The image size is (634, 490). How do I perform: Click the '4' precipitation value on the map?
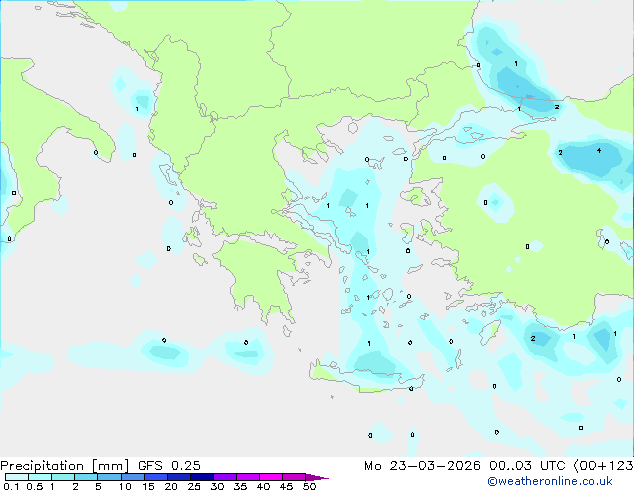pos(599,150)
